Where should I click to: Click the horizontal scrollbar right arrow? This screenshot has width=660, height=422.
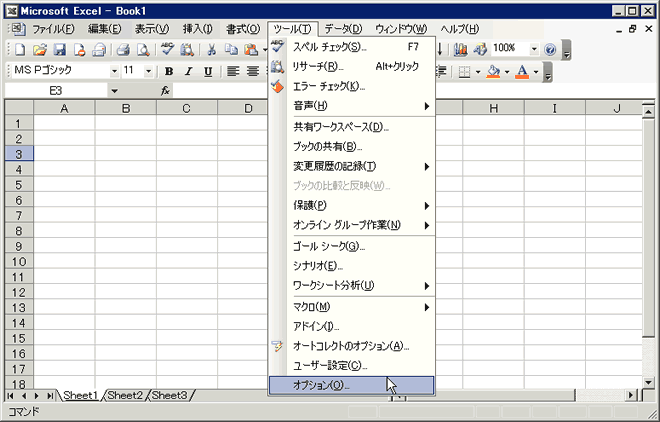(x=631, y=395)
